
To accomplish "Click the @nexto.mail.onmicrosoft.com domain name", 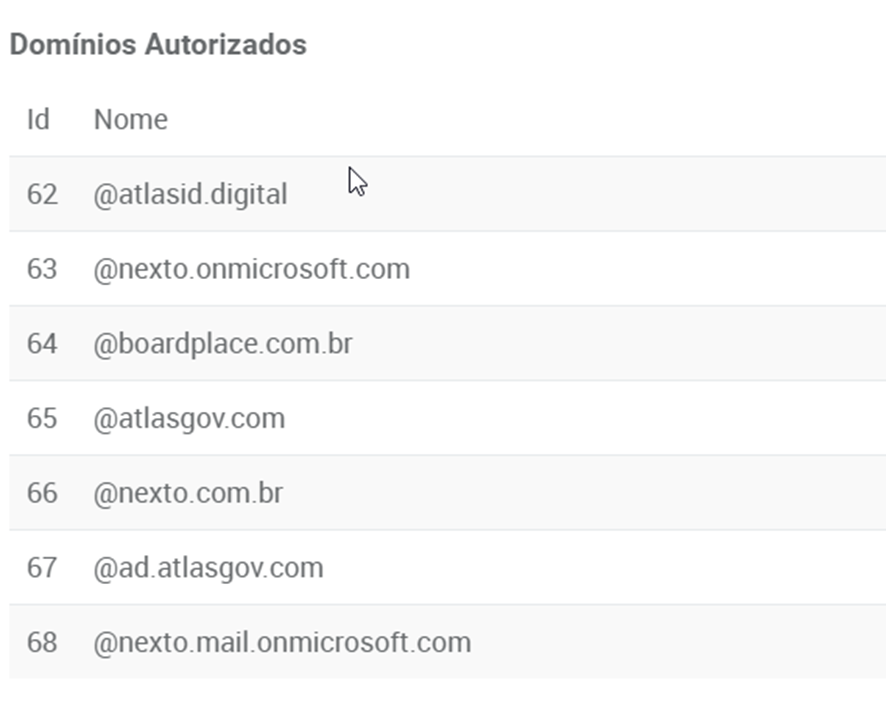I will click(x=282, y=642).
